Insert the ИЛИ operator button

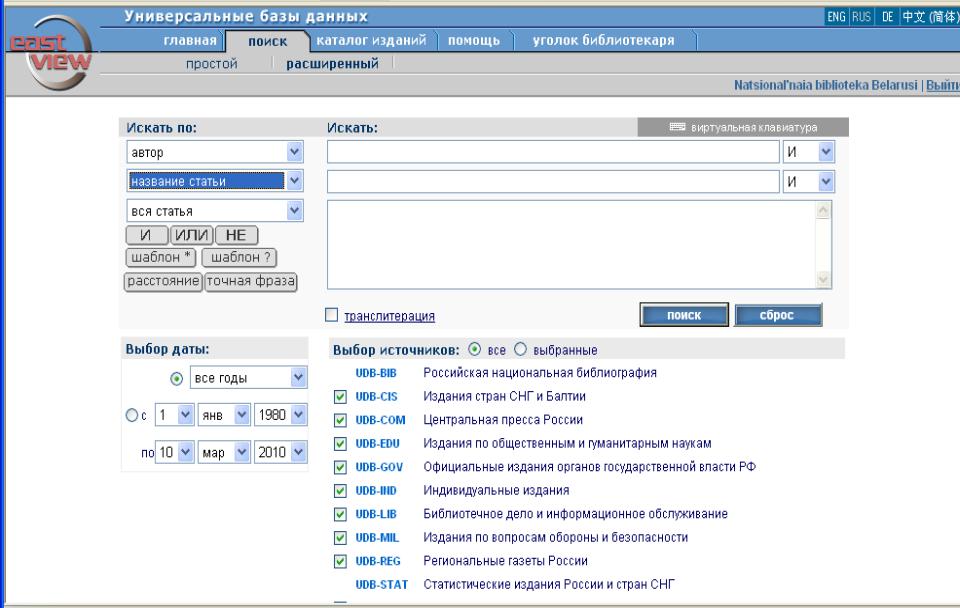coord(192,235)
